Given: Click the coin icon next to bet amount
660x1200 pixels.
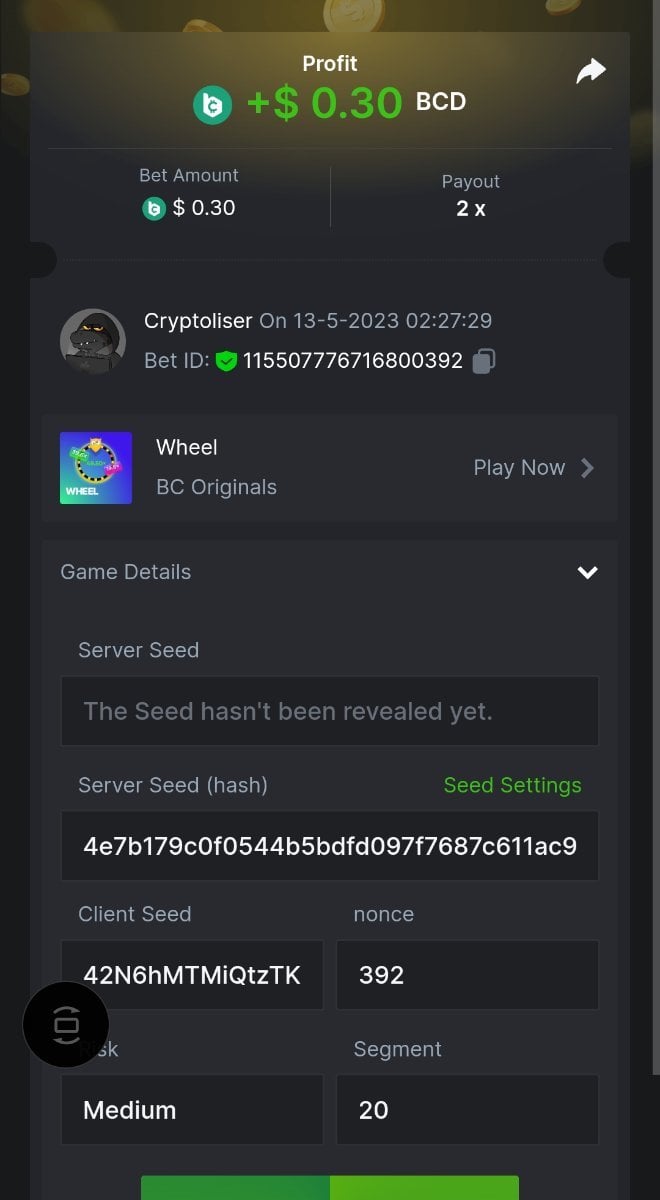Looking at the screenshot, I should [x=153, y=208].
